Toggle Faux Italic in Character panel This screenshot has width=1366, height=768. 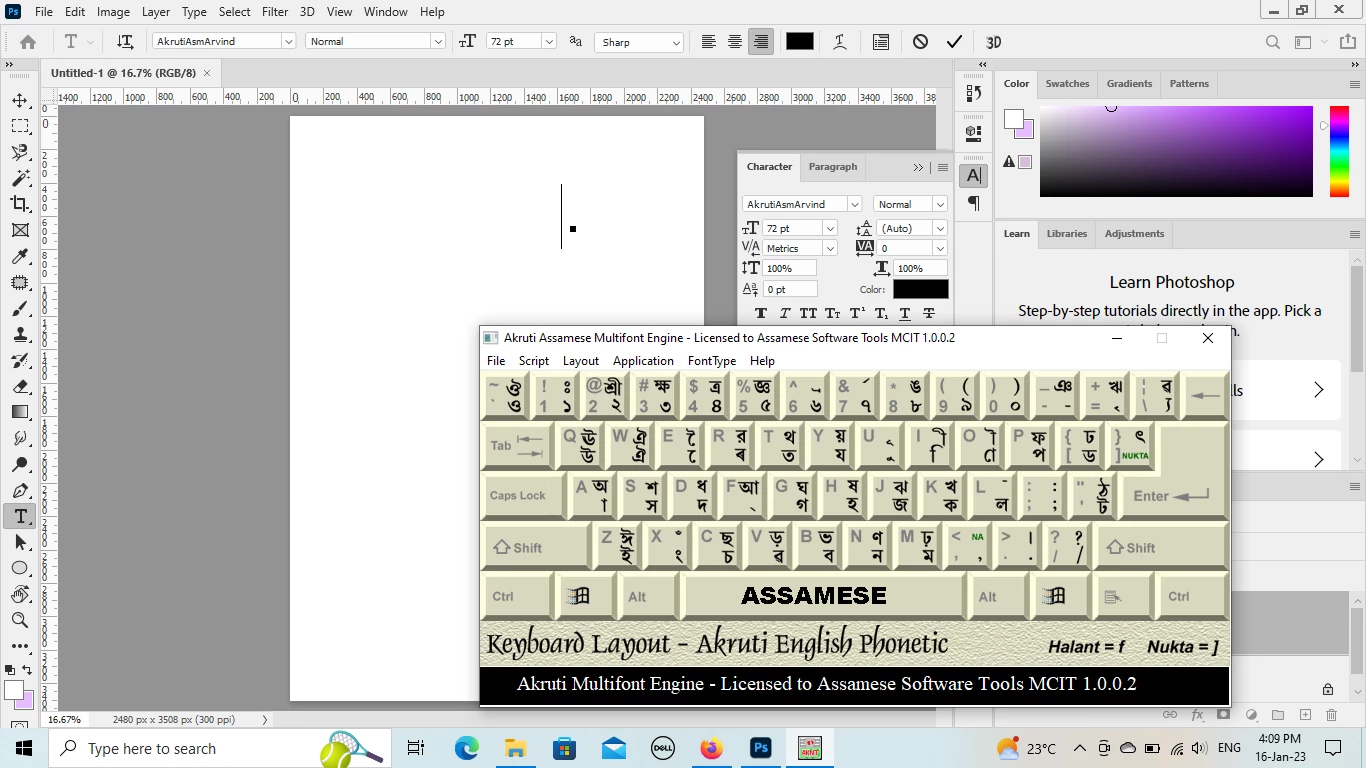(x=785, y=313)
